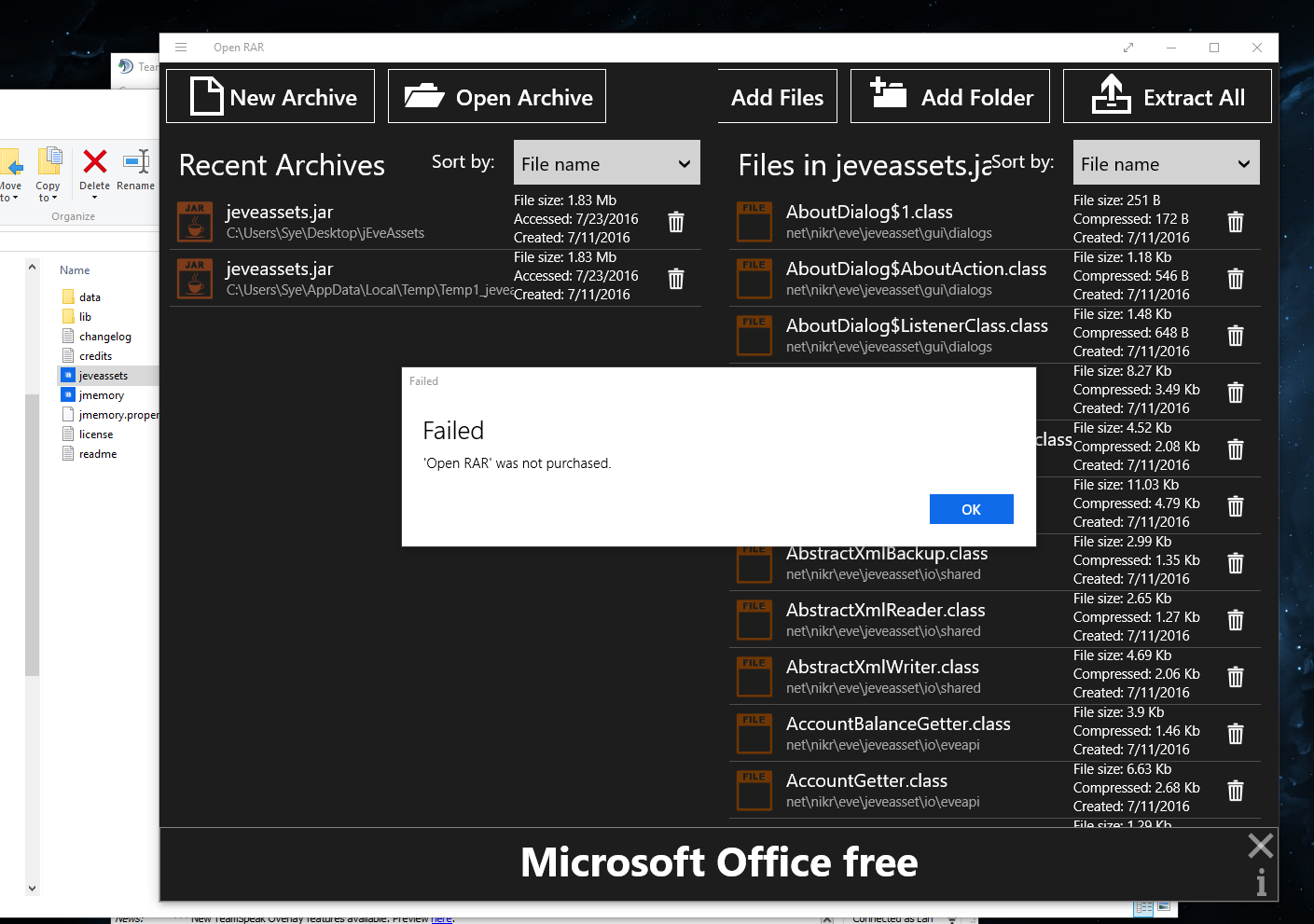Close the Microsoft Office ad banner
The width and height of the screenshot is (1314, 924).
(1261, 846)
